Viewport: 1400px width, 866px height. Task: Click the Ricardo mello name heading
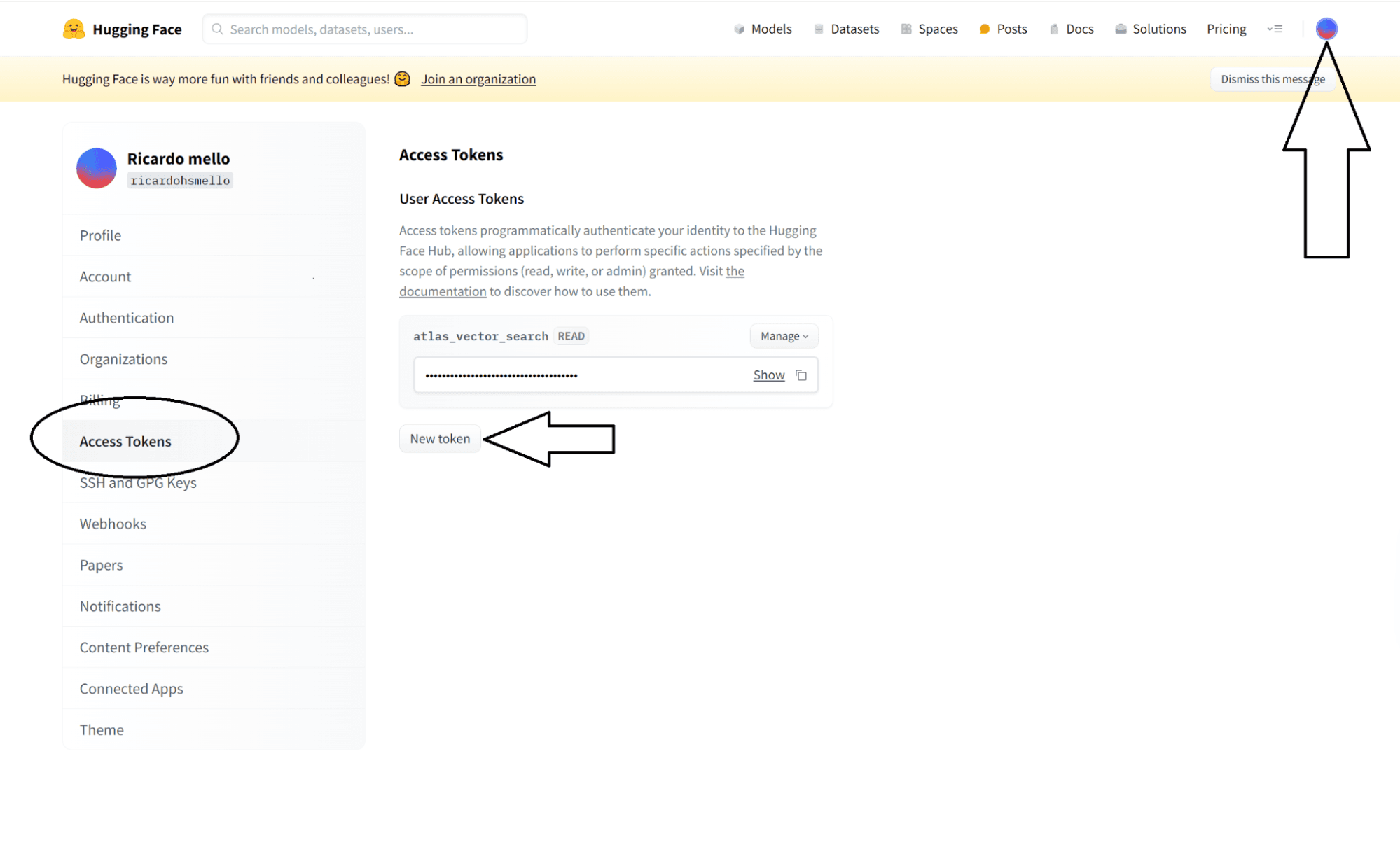point(179,158)
